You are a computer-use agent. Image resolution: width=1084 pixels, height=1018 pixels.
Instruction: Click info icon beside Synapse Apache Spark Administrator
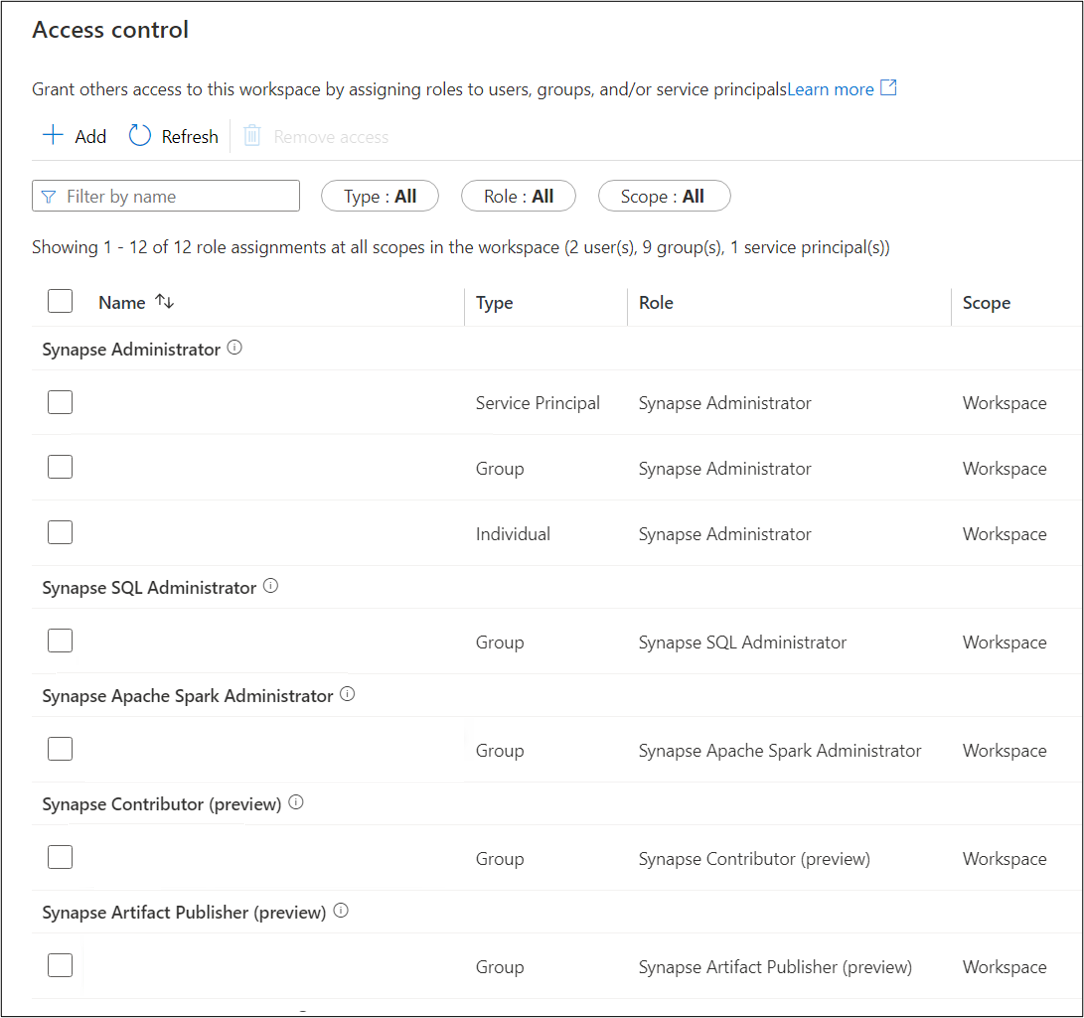click(347, 695)
